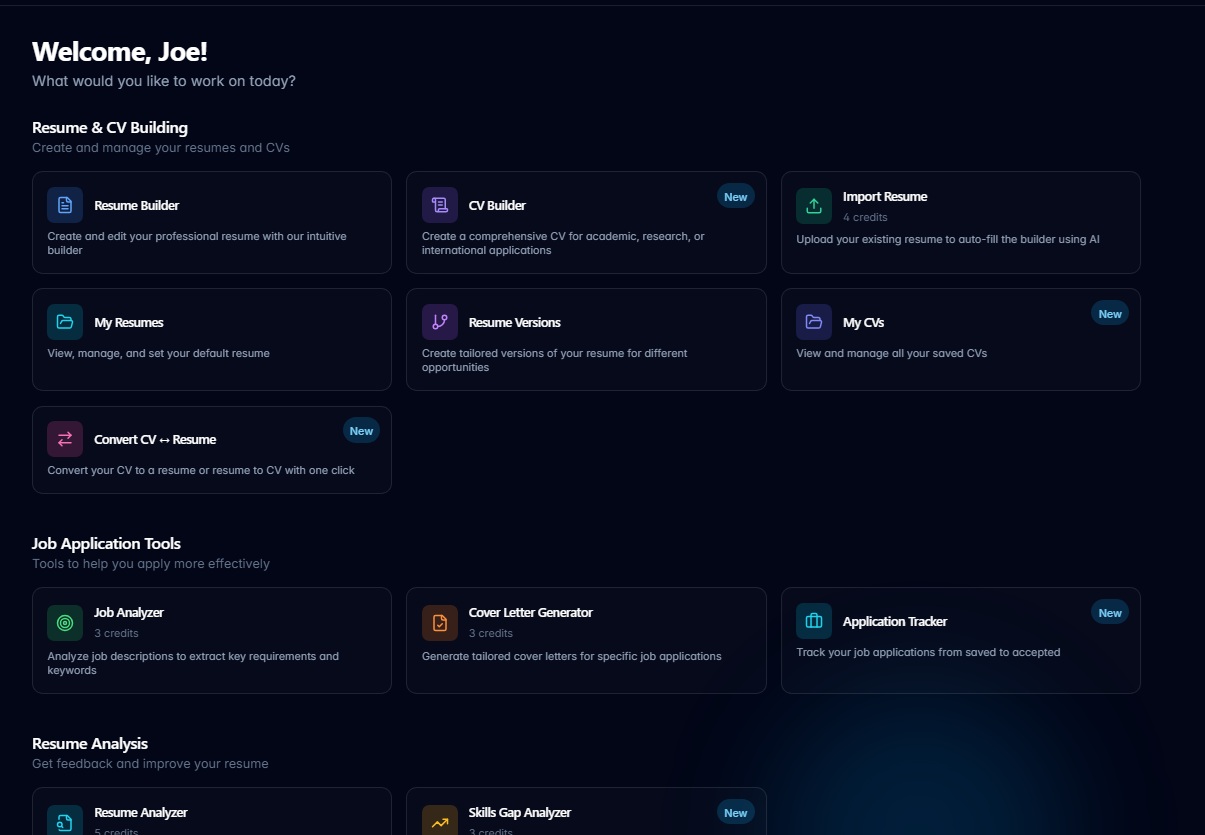Click the Convert CV Resume arrows icon
This screenshot has width=1205, height=835.
pyautogui.click(x=64, y=438)
